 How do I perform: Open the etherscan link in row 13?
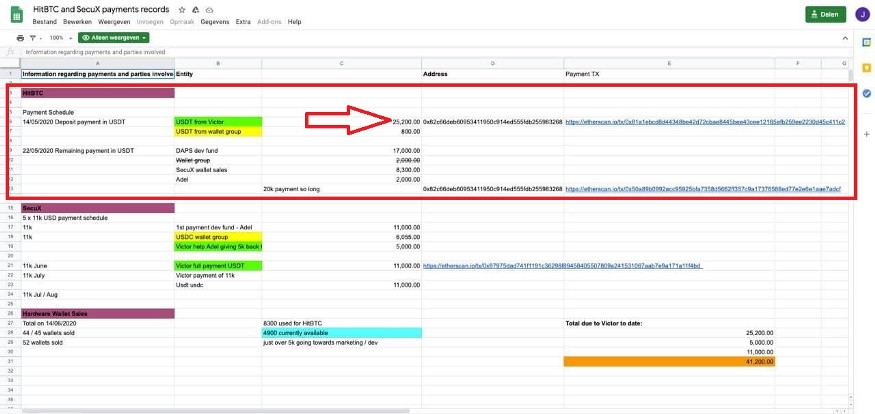[703, 189]
